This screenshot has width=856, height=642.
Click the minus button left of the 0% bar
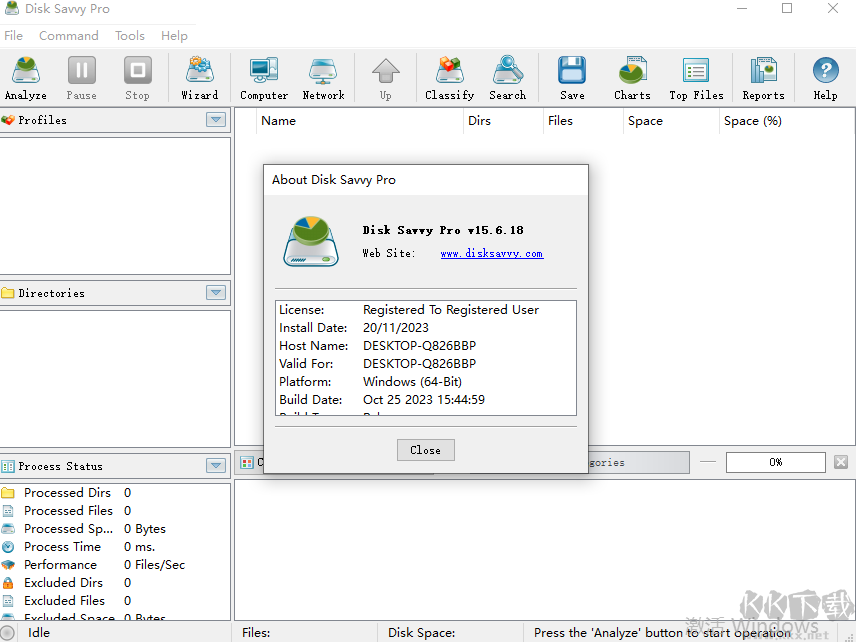[708, 462]
